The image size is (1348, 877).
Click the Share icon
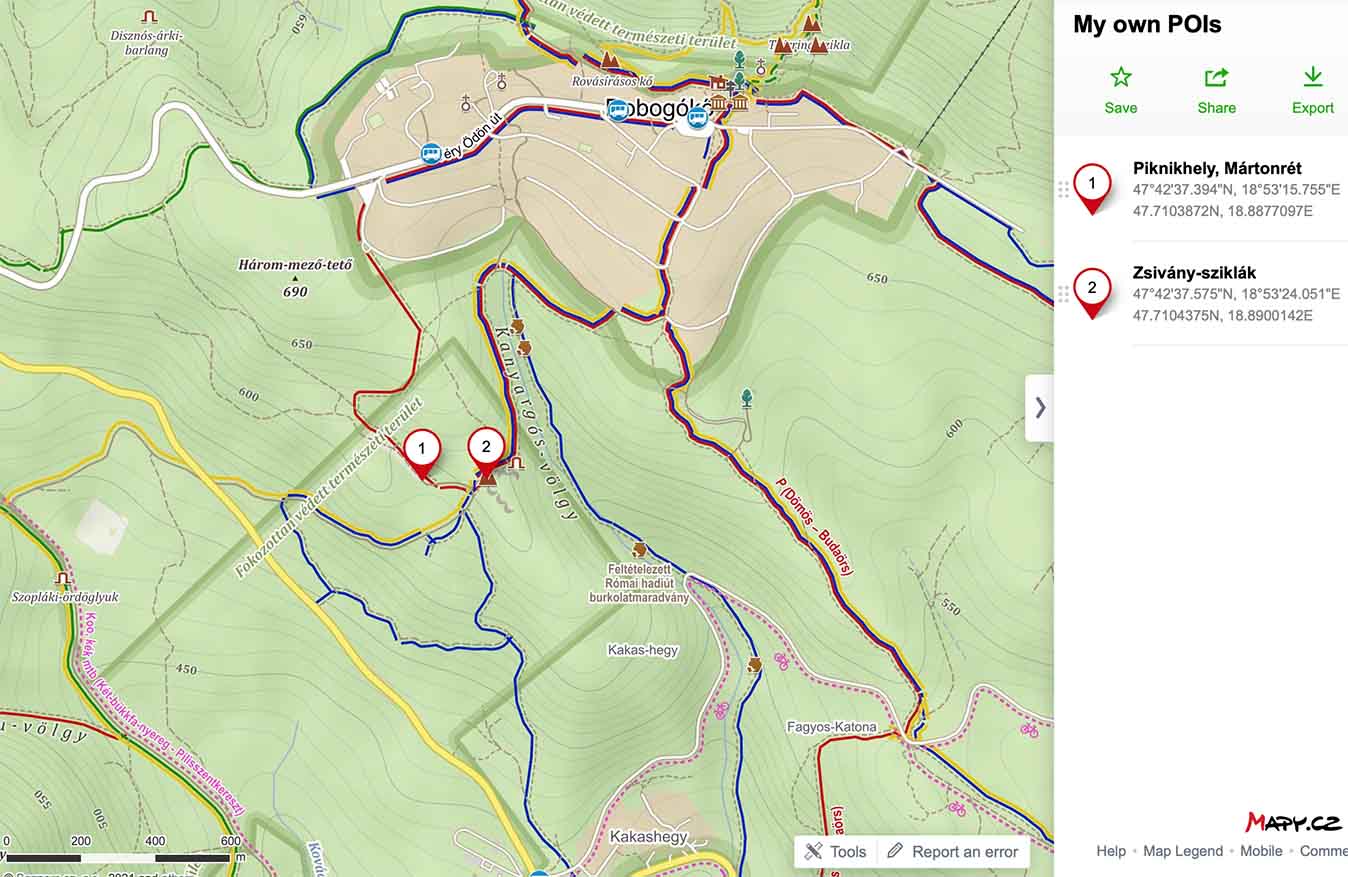coord(1216,78)
